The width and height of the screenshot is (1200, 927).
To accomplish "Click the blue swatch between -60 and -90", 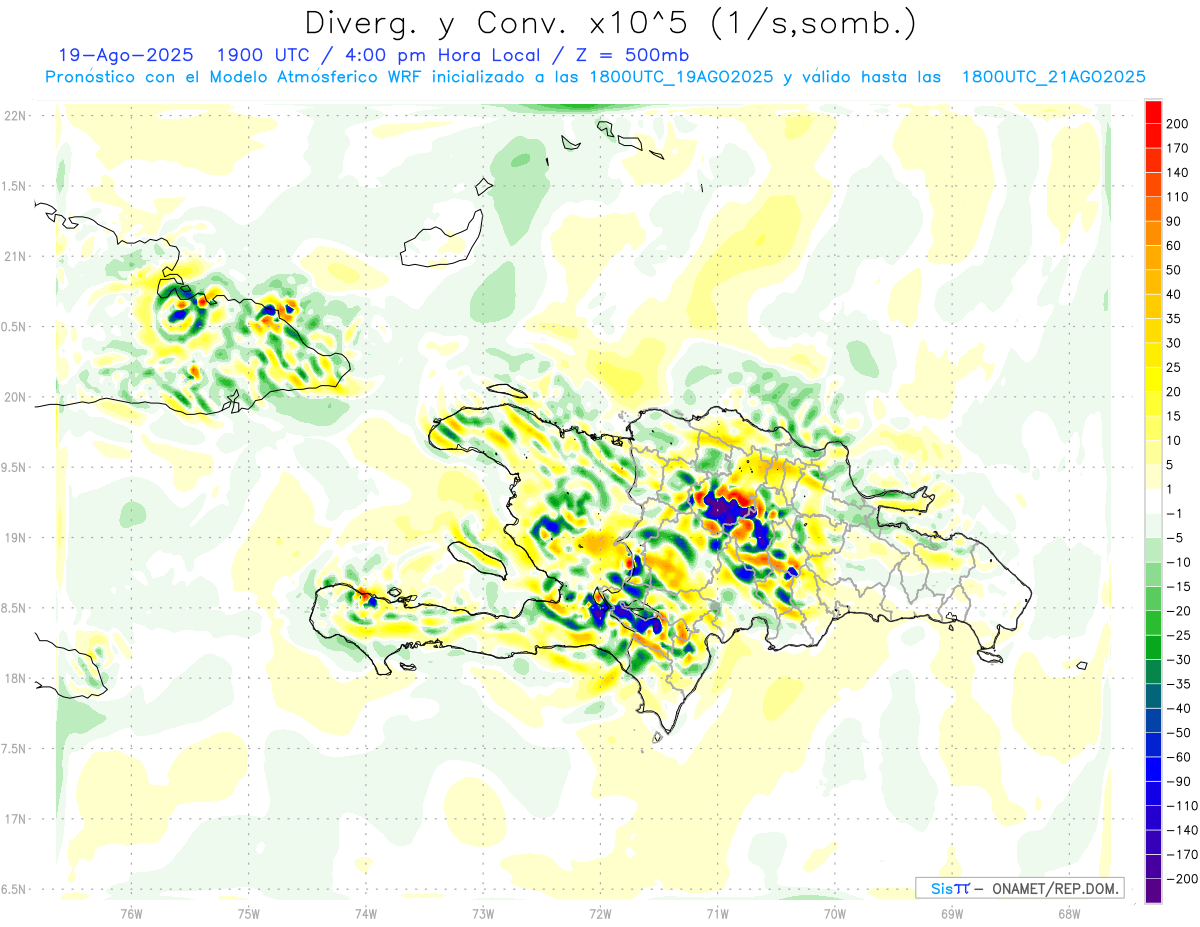I will pos(1153,769).
